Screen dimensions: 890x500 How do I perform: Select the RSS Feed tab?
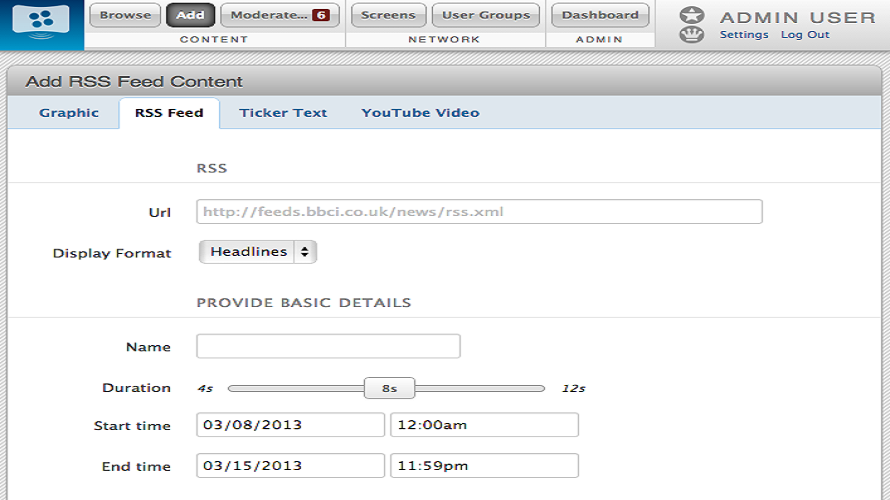(169, 113)
